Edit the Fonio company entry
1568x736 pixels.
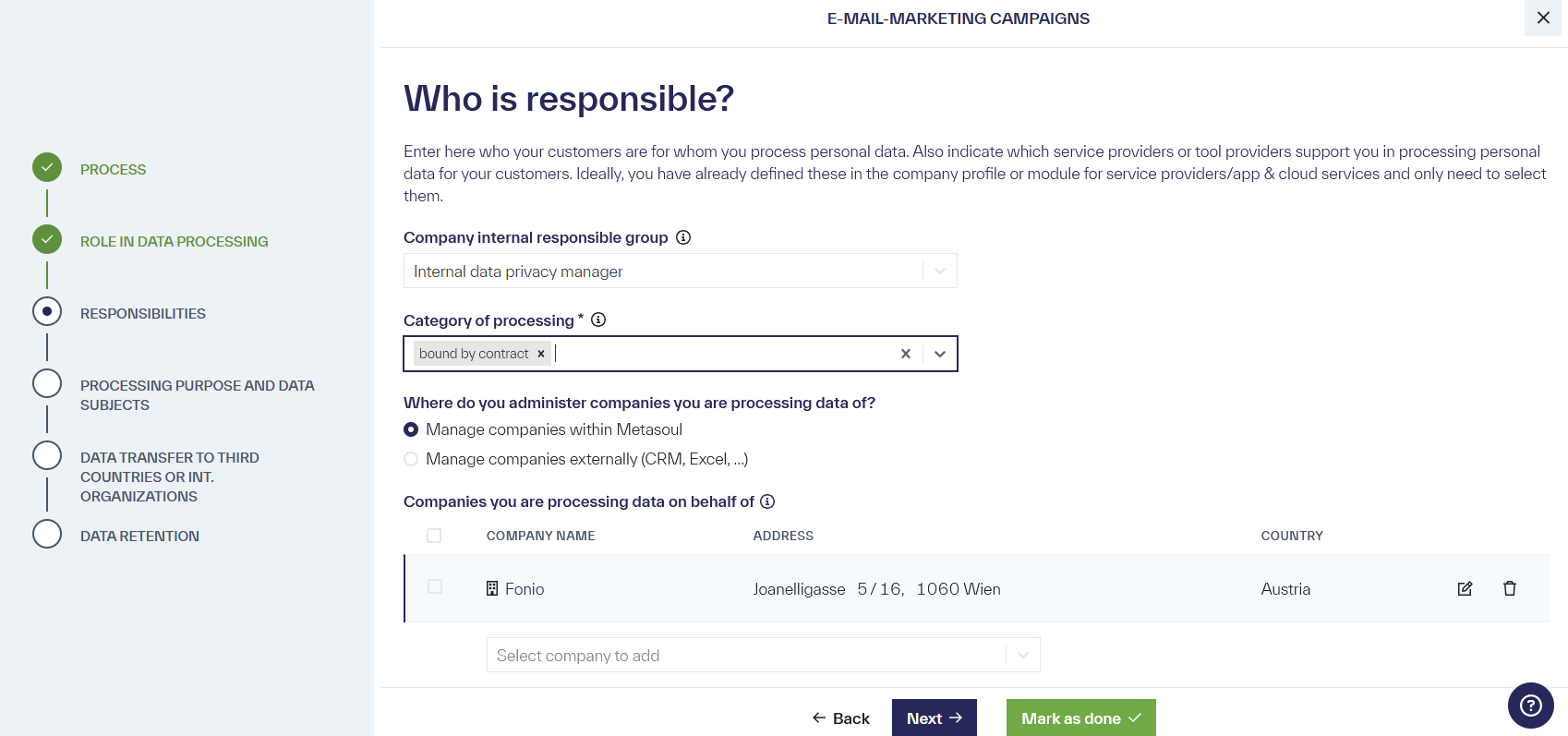point(1465,588)
